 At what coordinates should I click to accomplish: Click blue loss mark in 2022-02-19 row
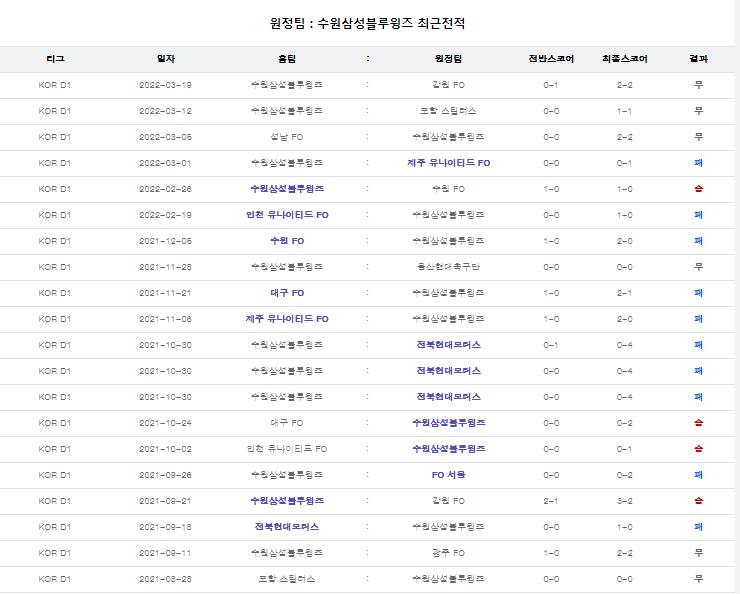click(698, 215)
